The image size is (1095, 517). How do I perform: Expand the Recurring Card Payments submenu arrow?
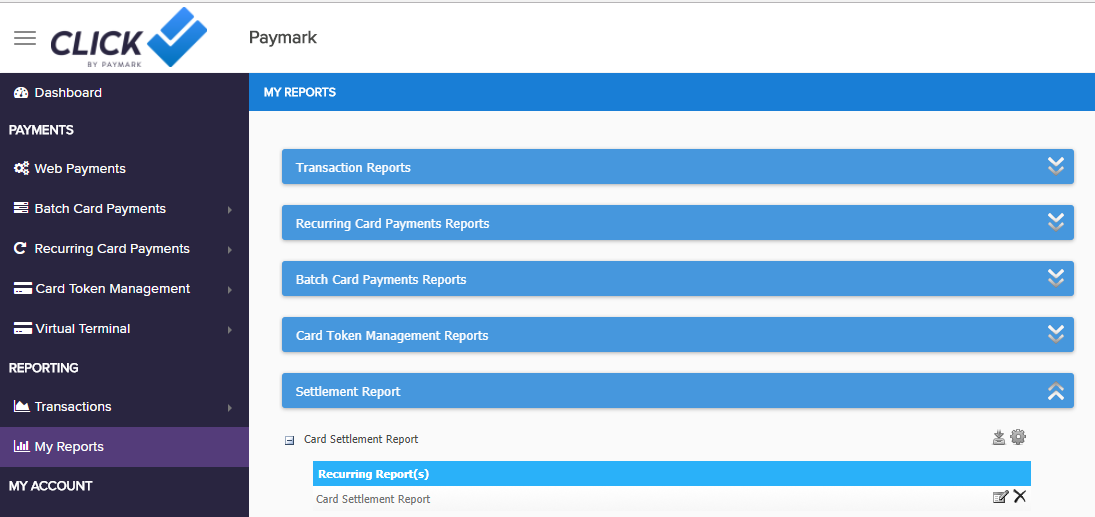click(230, 249)
